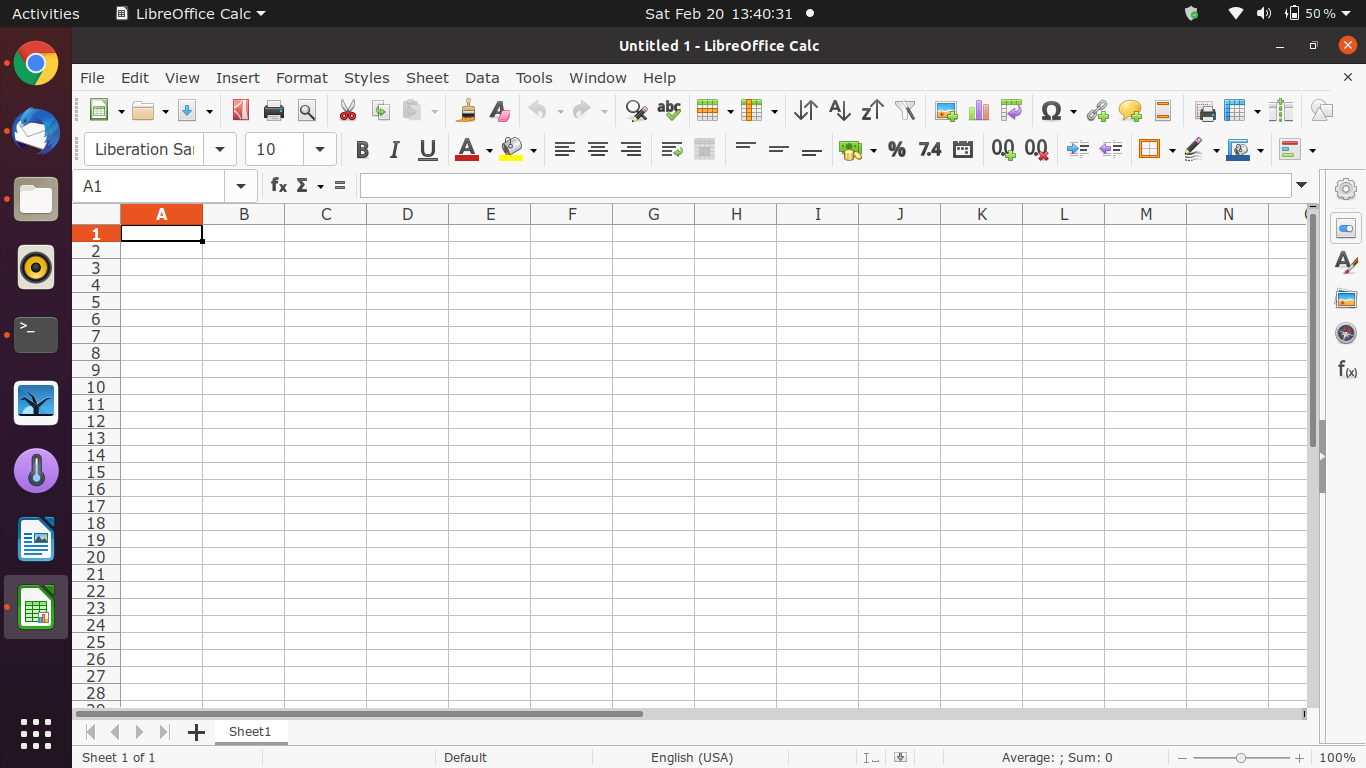Click Export as PDF icon
1366x768 pixels.
[241, 110]
